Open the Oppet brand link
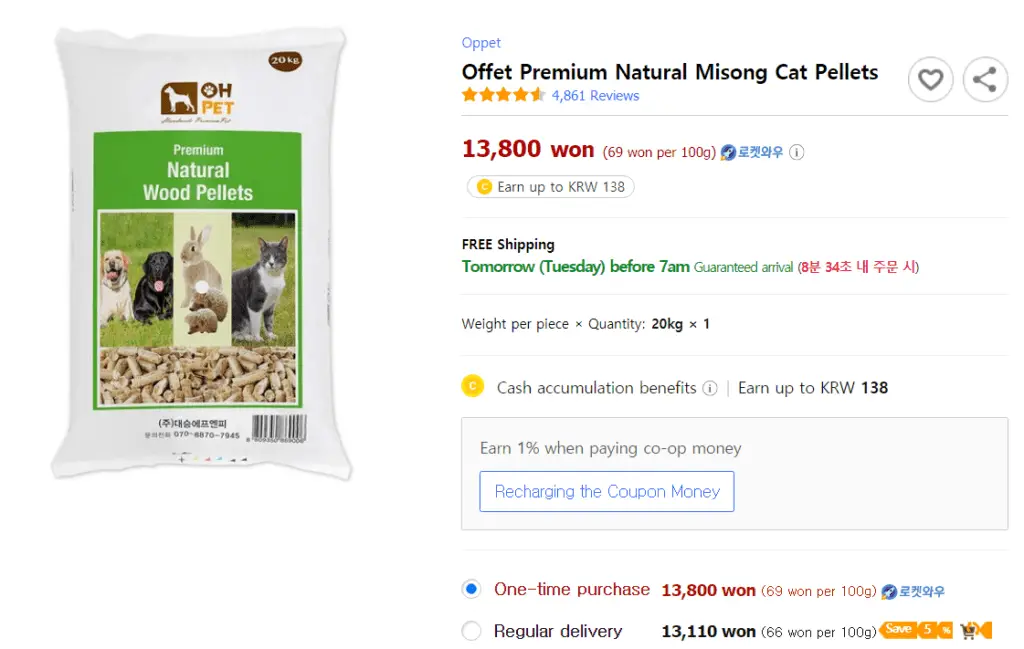 click(481, 43)
